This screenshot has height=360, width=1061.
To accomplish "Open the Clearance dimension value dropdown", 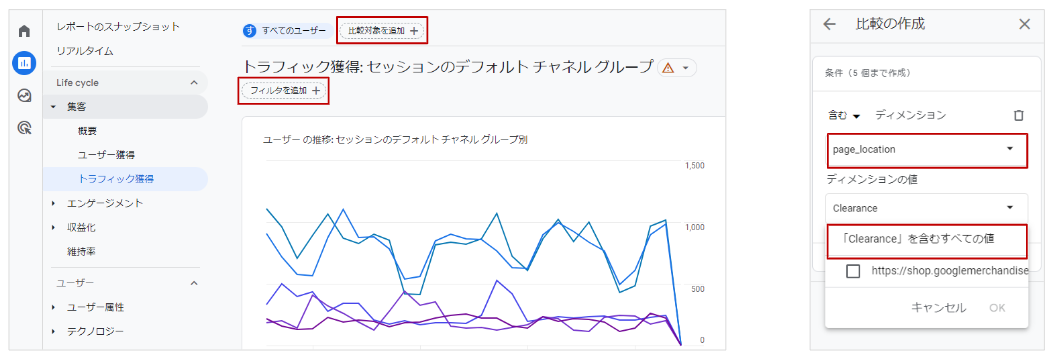I will pyautogui.click(x=926, y=208).
